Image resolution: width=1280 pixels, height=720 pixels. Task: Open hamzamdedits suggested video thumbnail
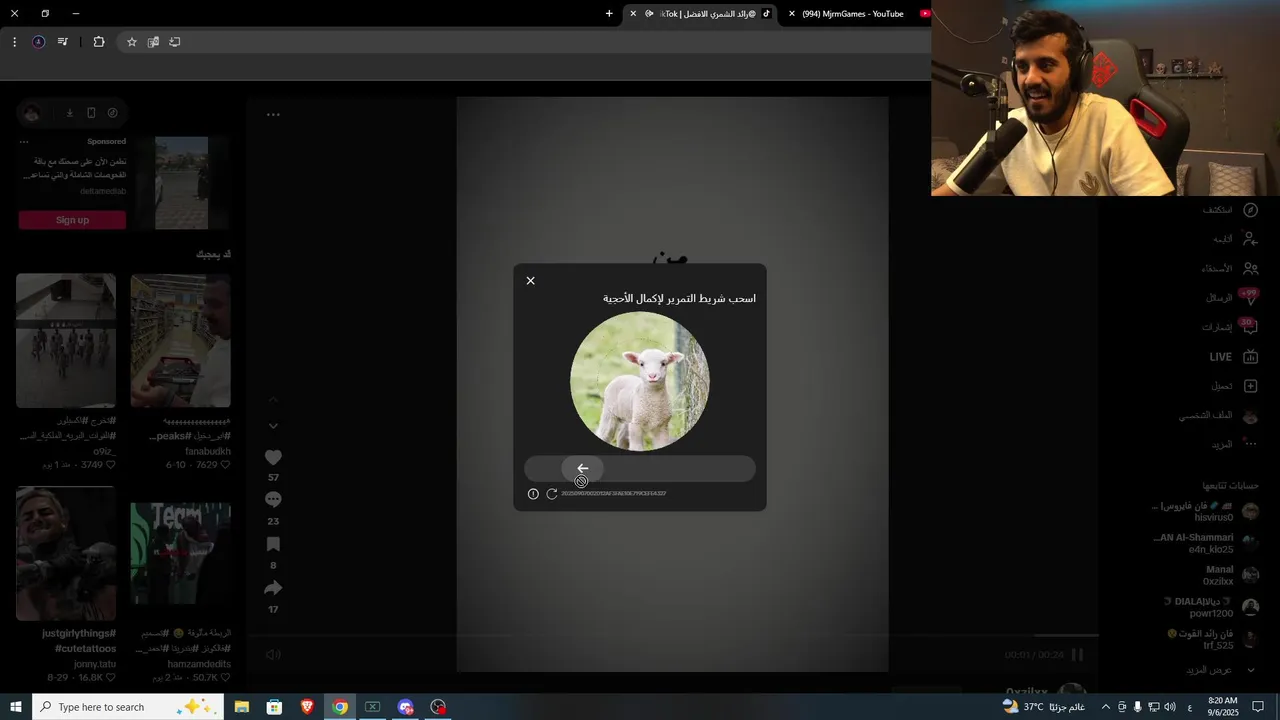[x=181, y=554]
